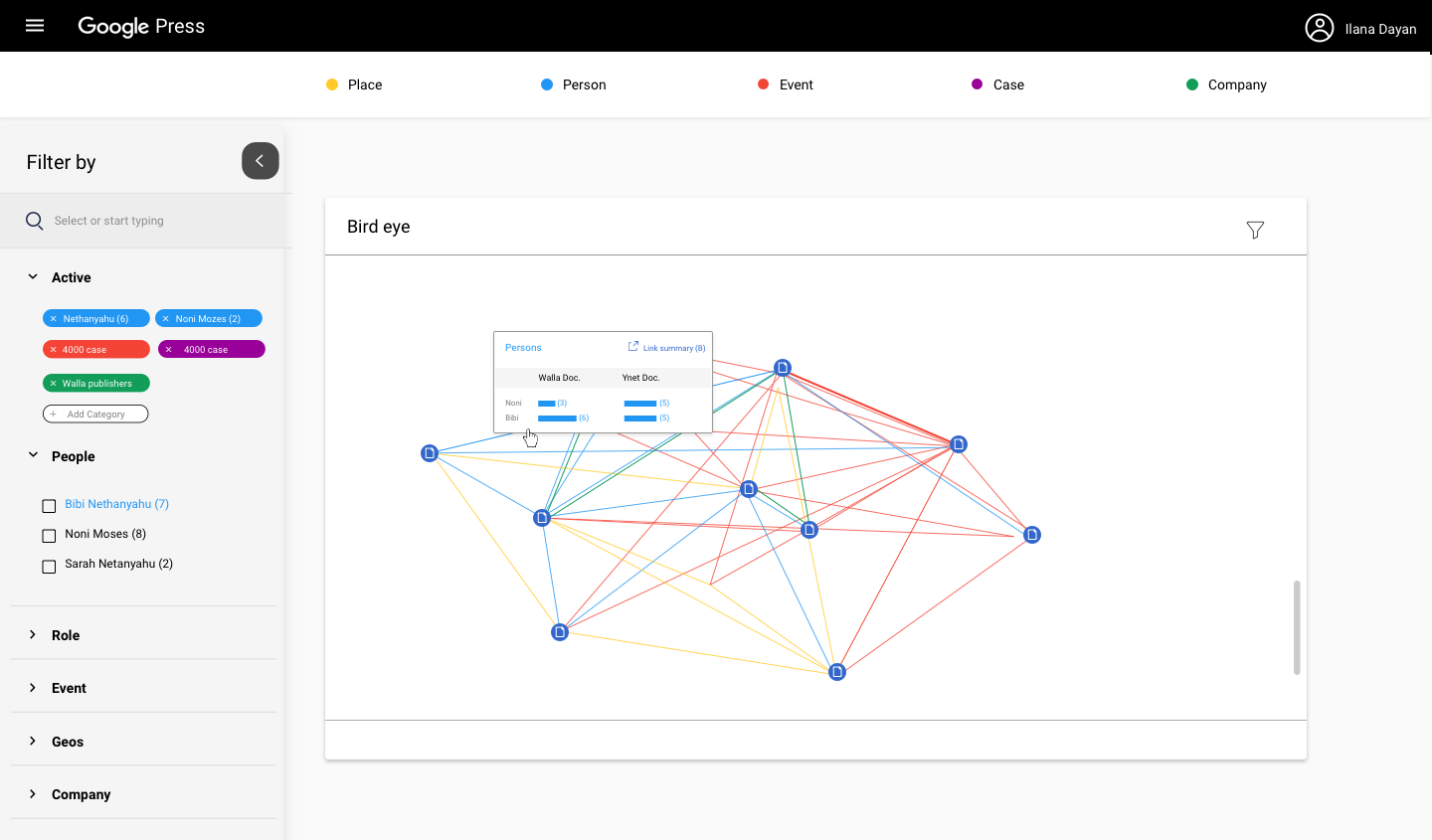Screen dimensions: 1432x840
Task: Click the Person legend label
Action: pos(585,84)
